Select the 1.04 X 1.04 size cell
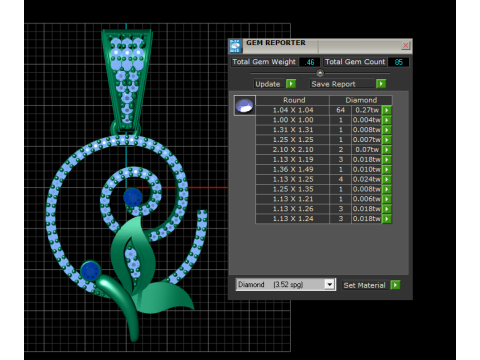 click(293, 110)
